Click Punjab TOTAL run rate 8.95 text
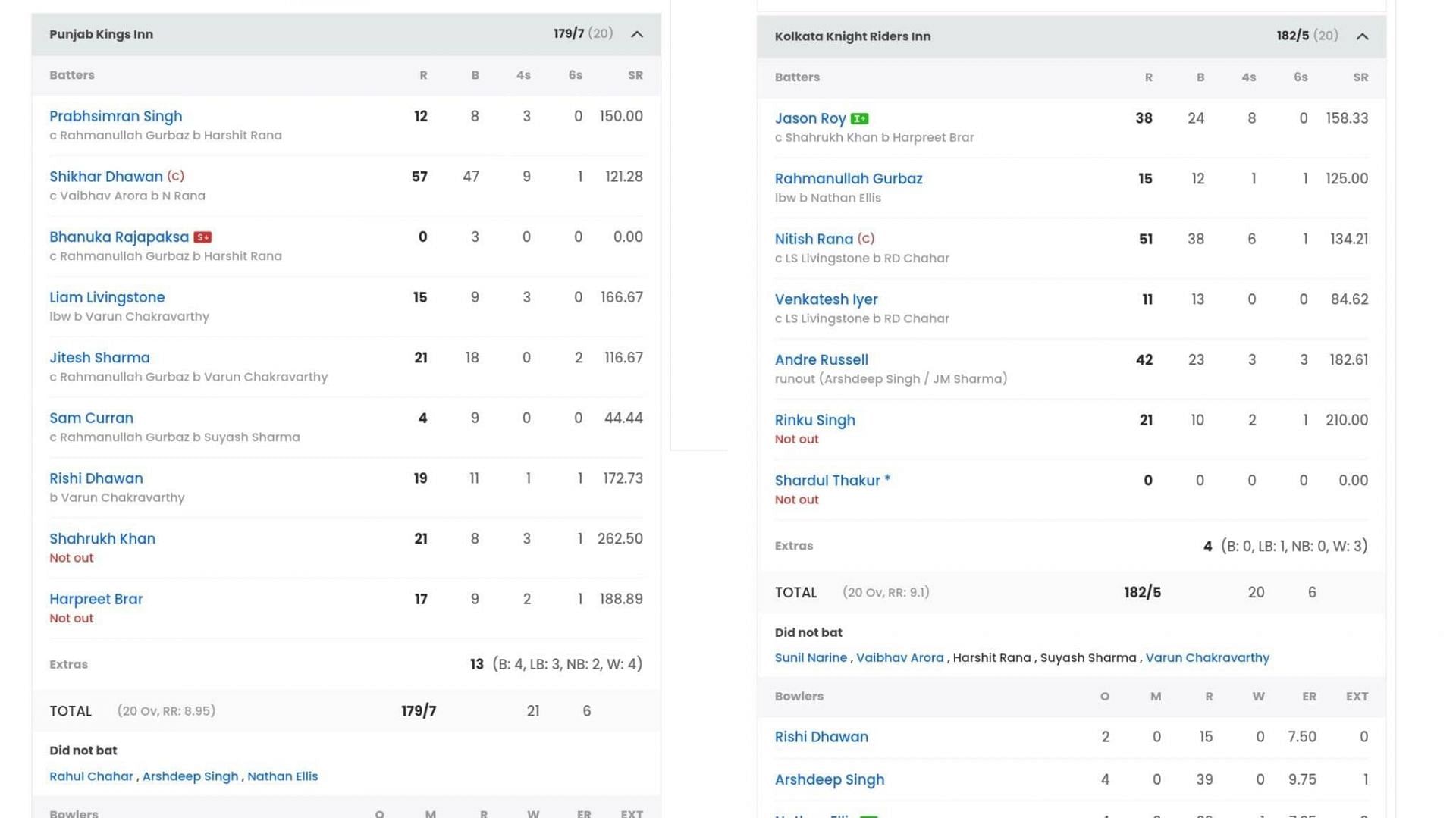 [166, 711]
